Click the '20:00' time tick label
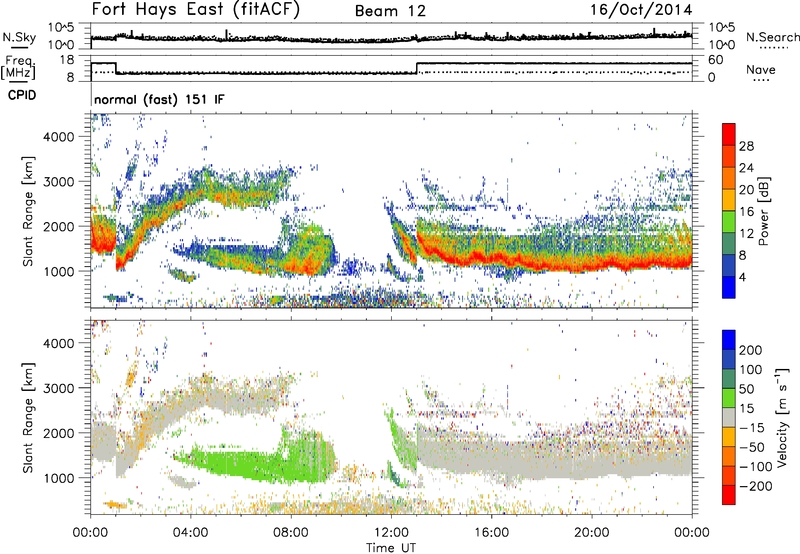 pyautogui.click(x=592, y=533)
